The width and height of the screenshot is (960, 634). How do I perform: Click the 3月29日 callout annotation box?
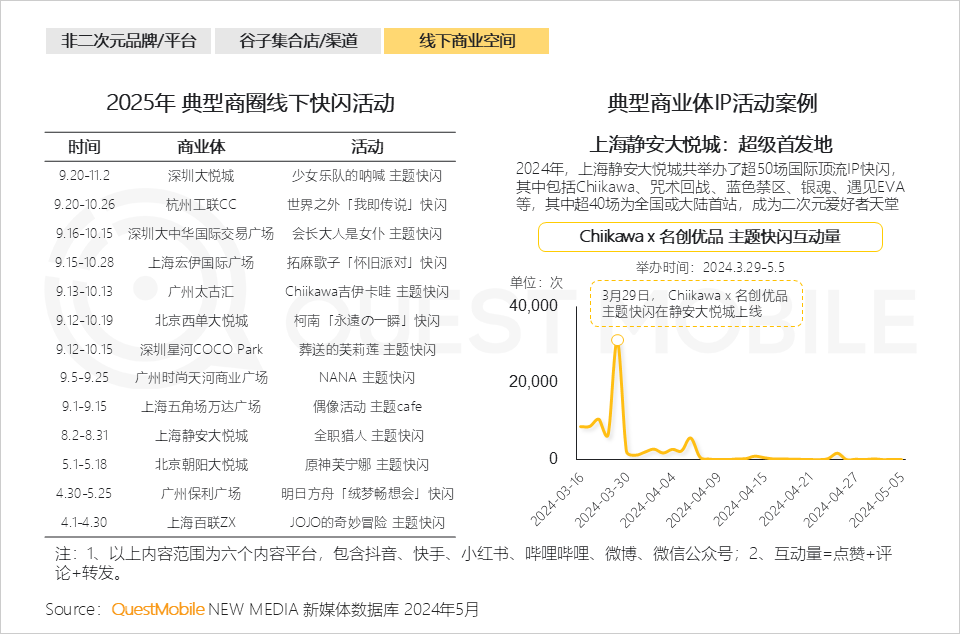(x=695, y=304)
